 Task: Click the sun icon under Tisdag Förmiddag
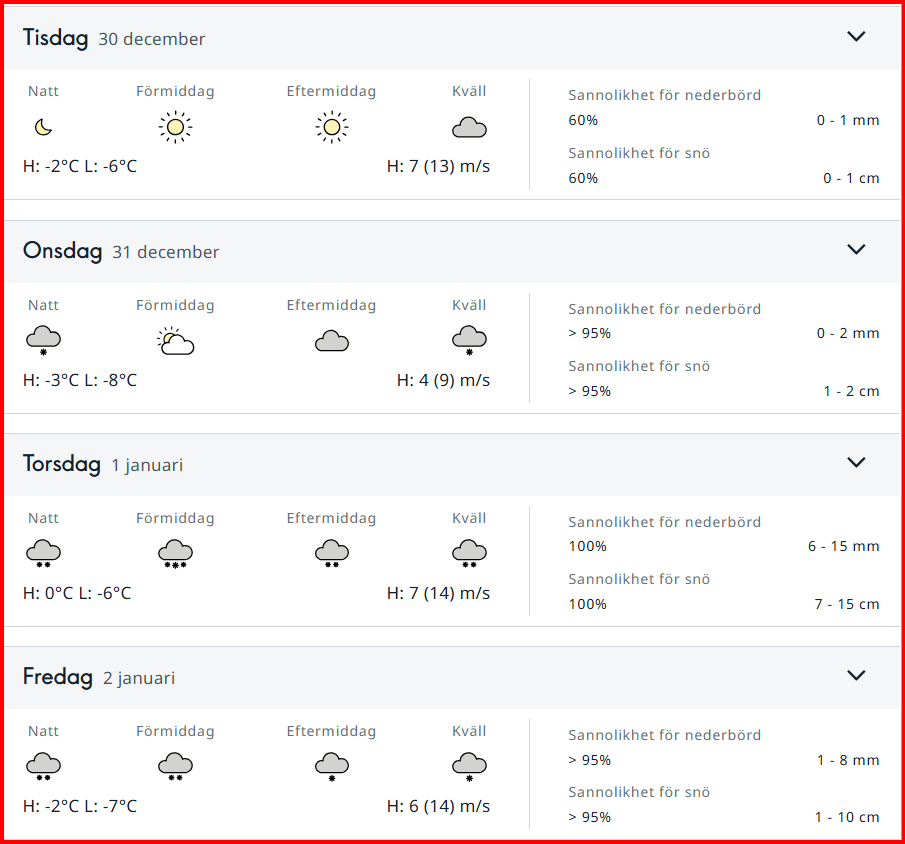(175, 127)
